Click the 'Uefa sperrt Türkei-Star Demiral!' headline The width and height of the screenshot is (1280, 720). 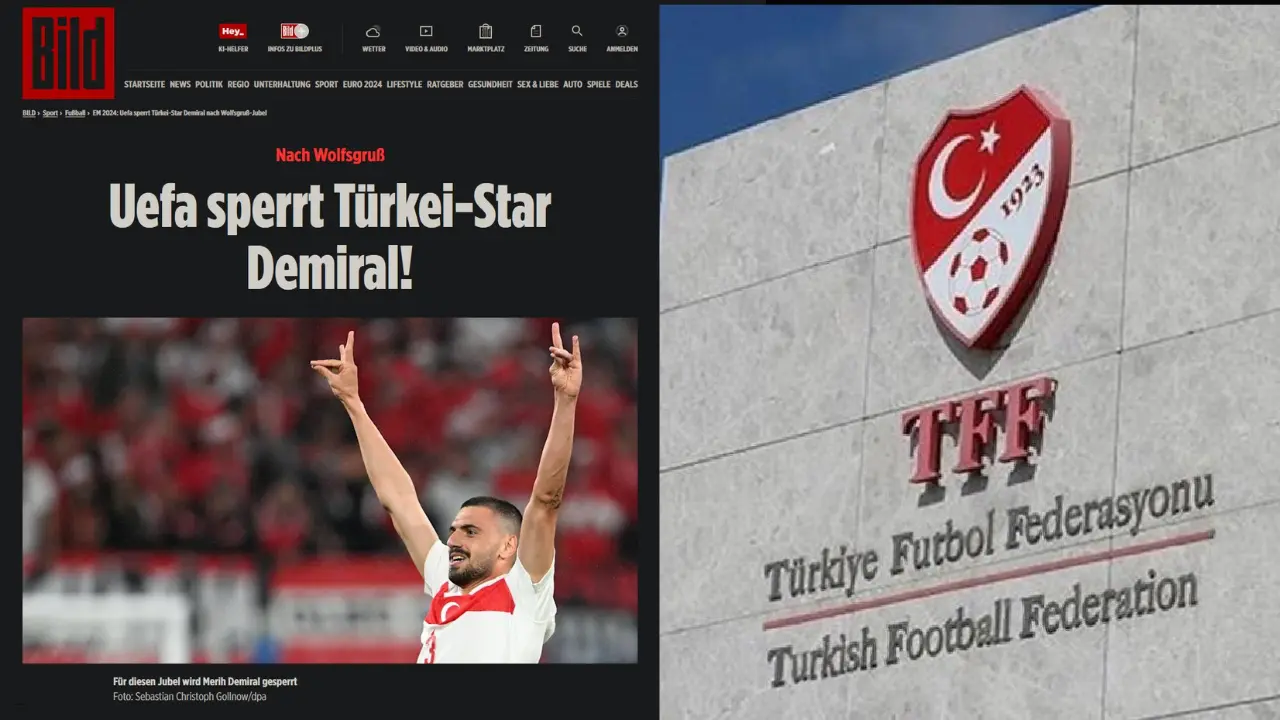tap(330, 238)
